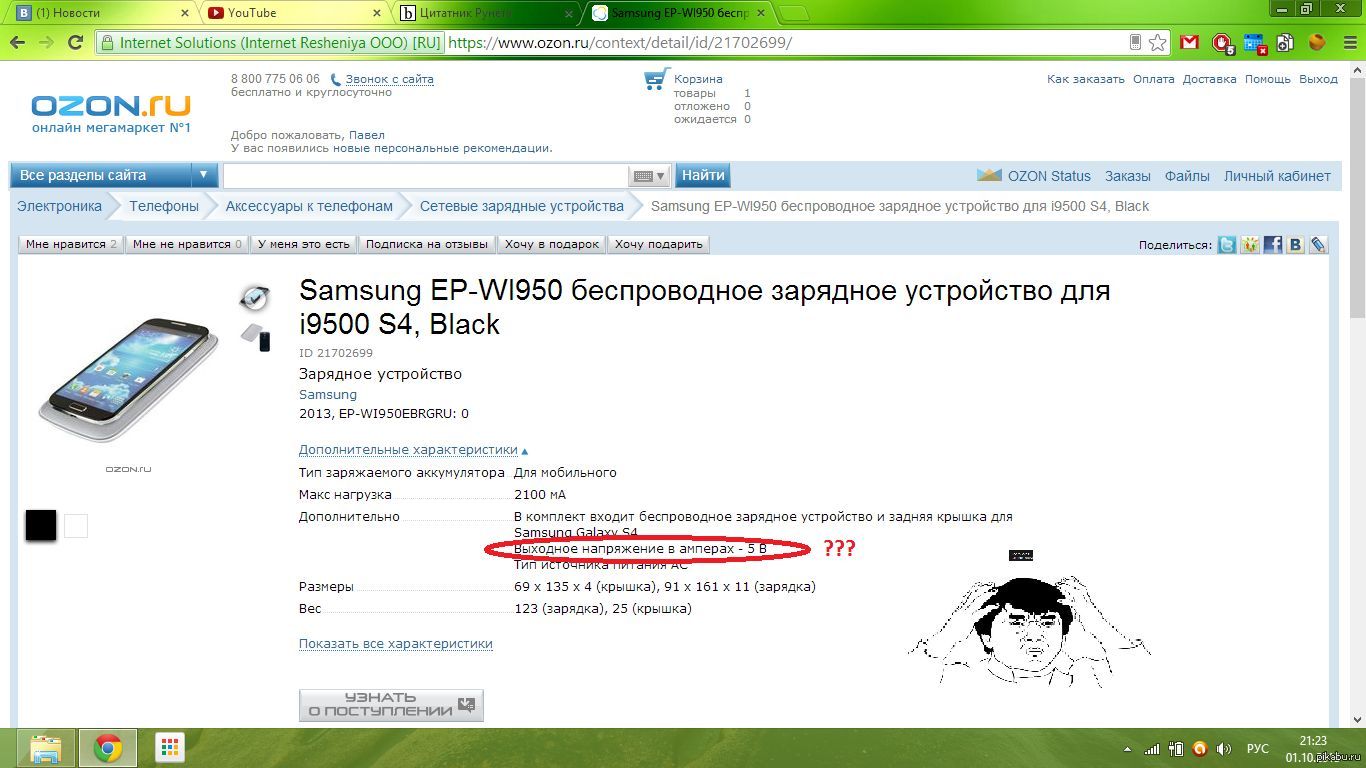Click the 'Мне не нравится' button

[x=188, y=244]
